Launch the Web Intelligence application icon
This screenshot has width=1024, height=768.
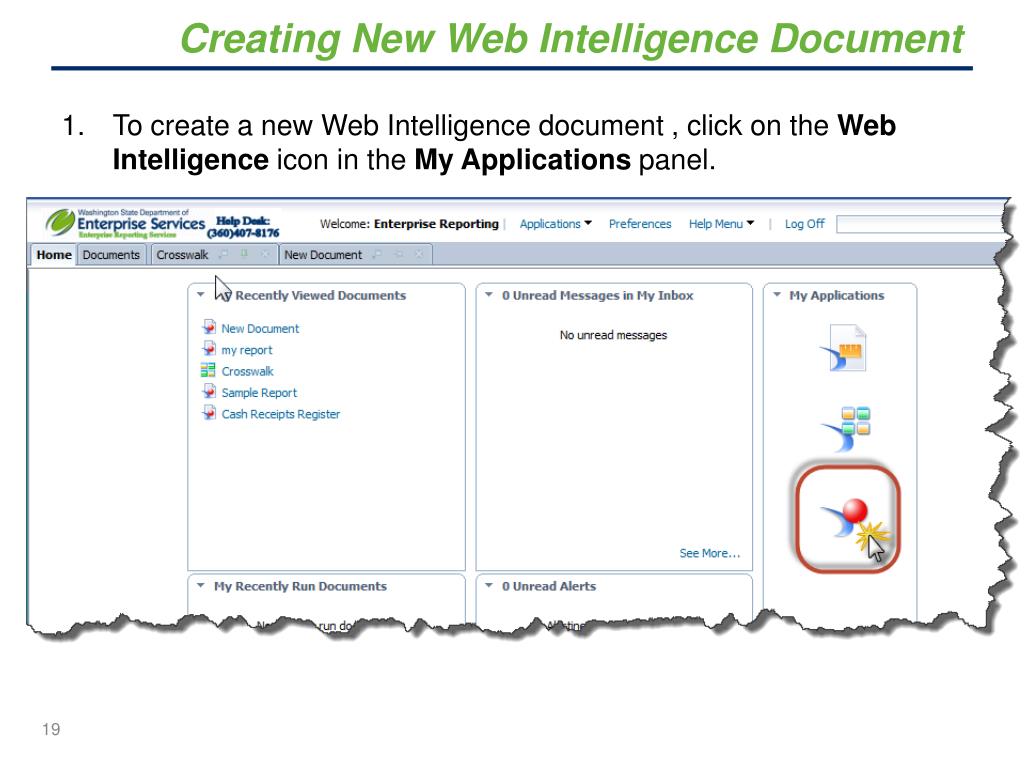[847, 519]
